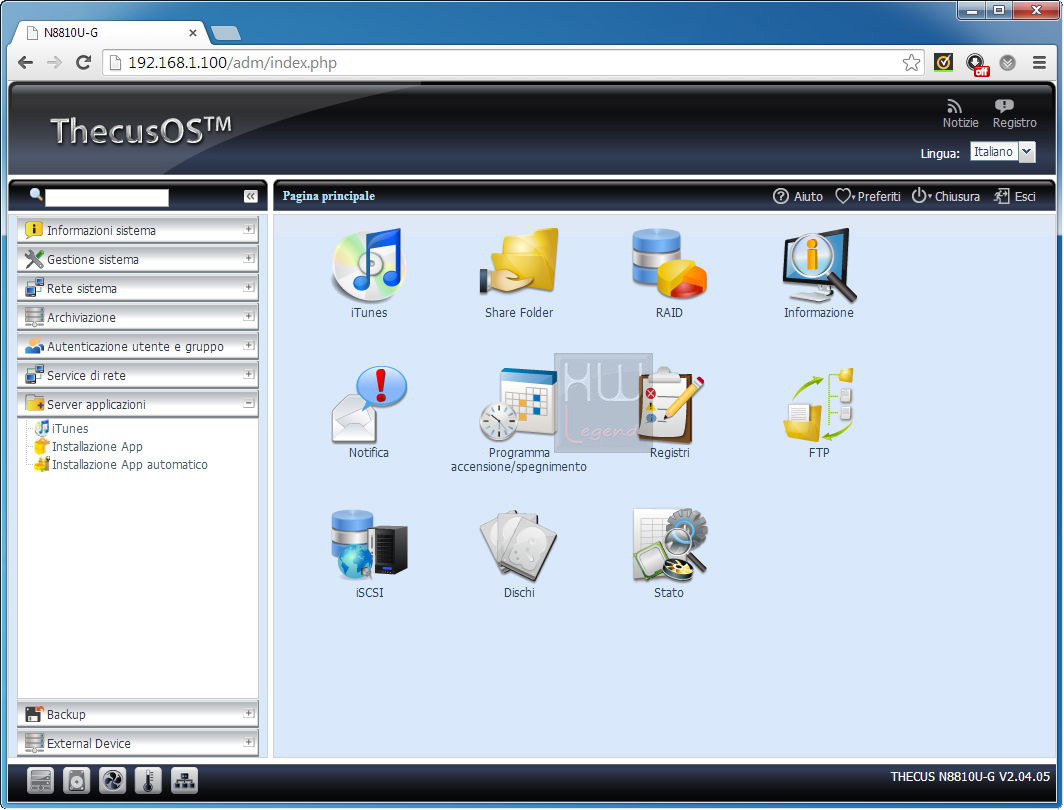The height and width of the screenshot is (810, 1064).
Task: Open the iSCSI icon
Action: coord(369,544)
